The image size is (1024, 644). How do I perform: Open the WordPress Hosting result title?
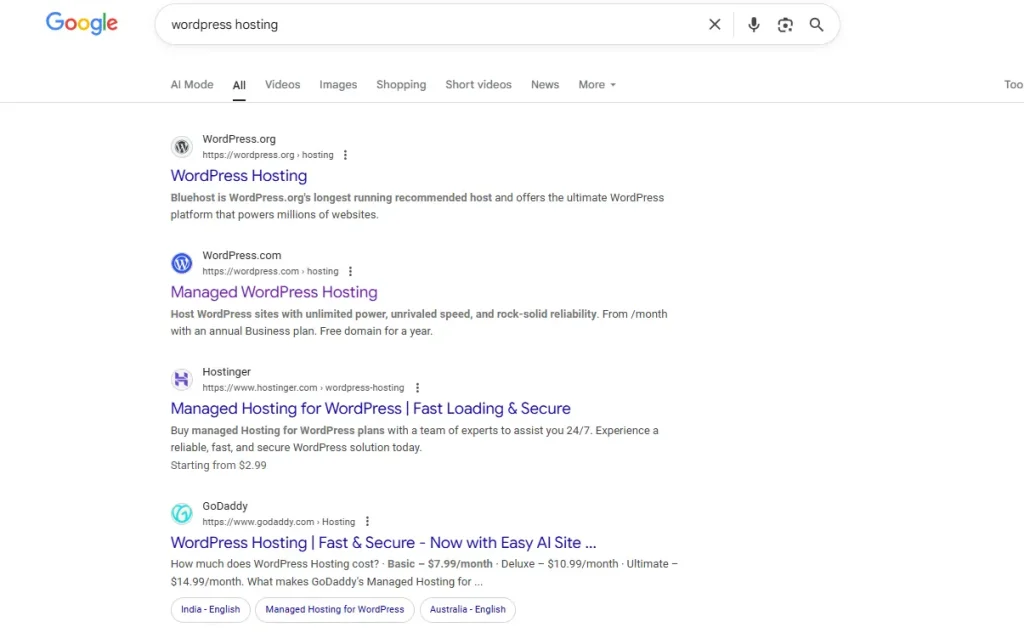pos(239,176)
